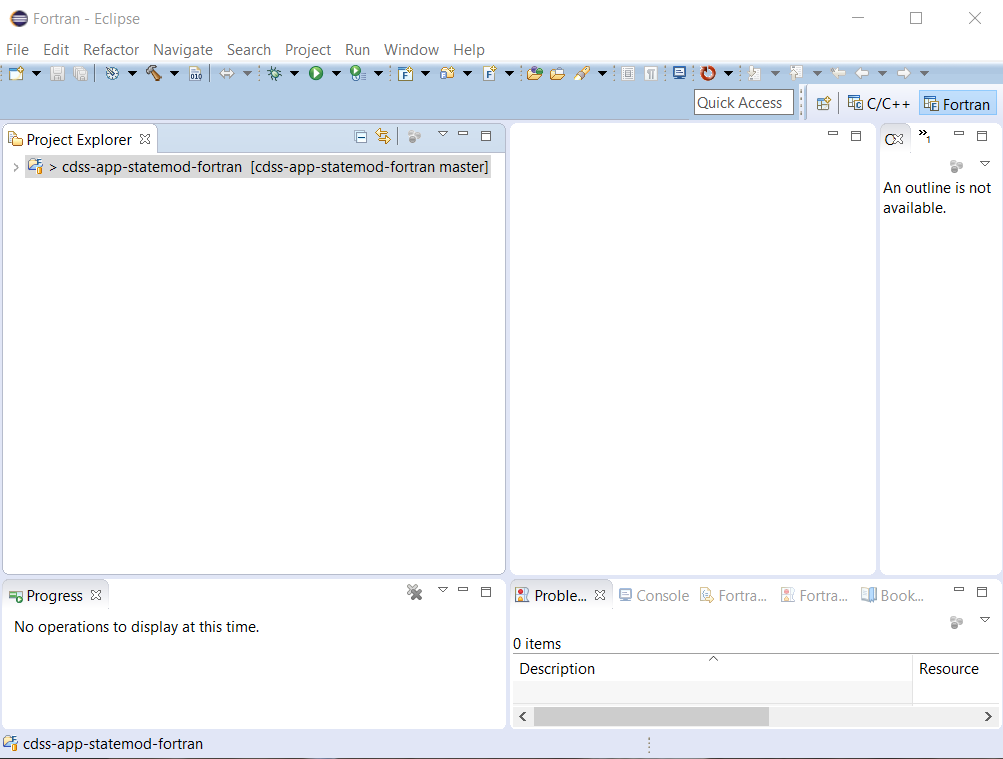The height and width of the screenshot is (759, 1003).
Task: Click the Previous Annotation icon
Action: pos(796,74)
